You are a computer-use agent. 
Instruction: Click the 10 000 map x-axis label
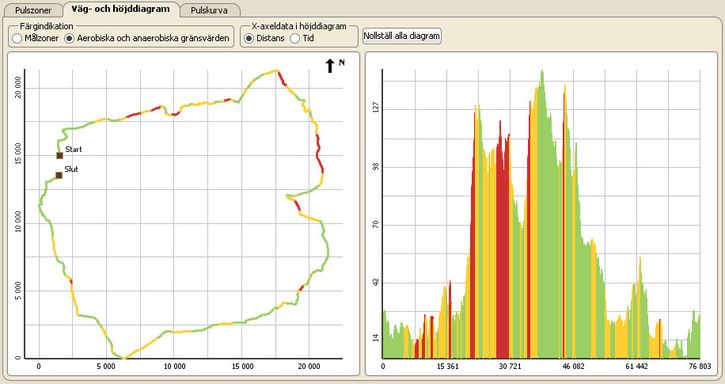pyautogui.click(x=174, y=366)
